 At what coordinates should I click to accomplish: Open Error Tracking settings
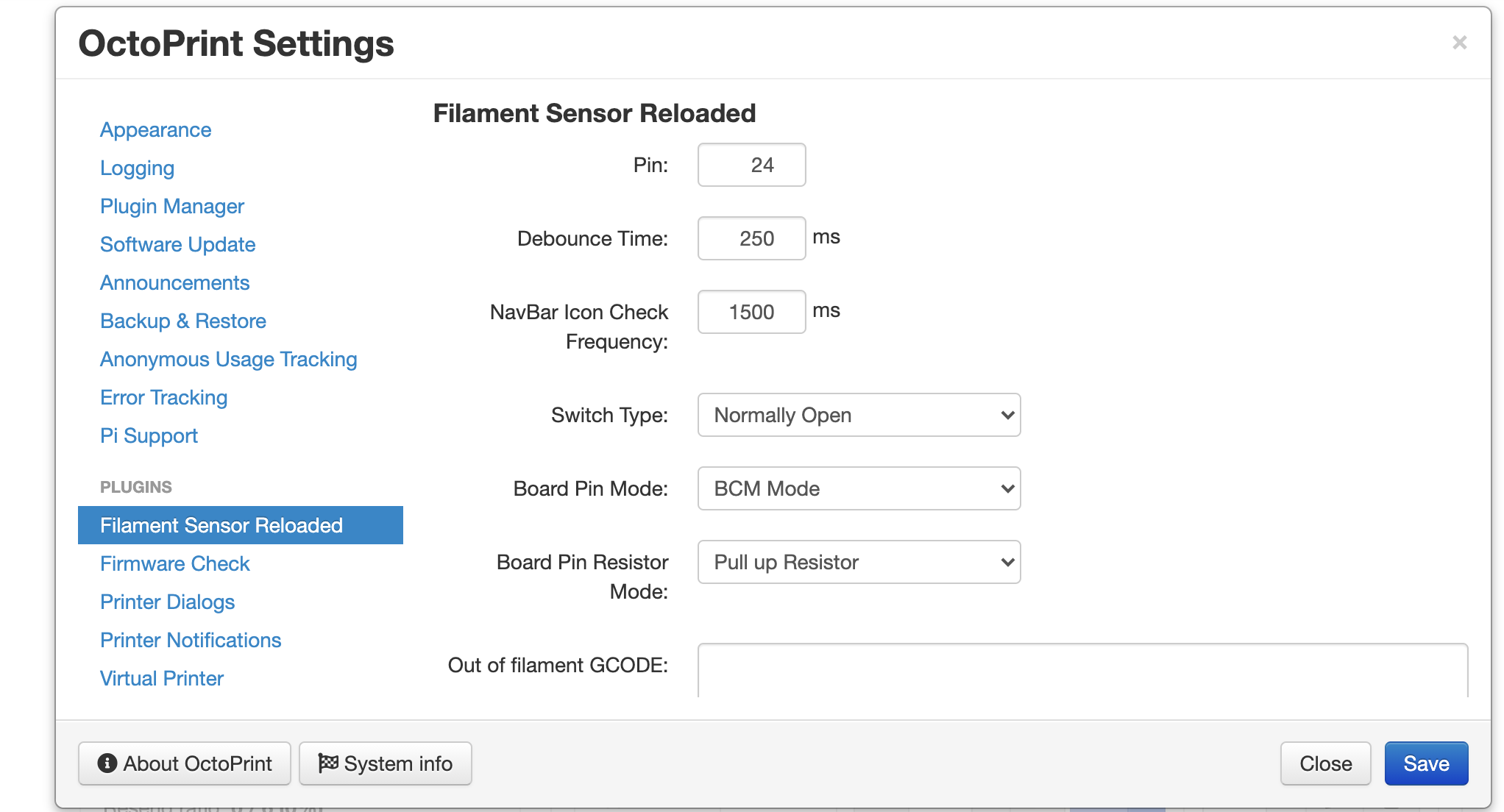[x=164, y=397]
